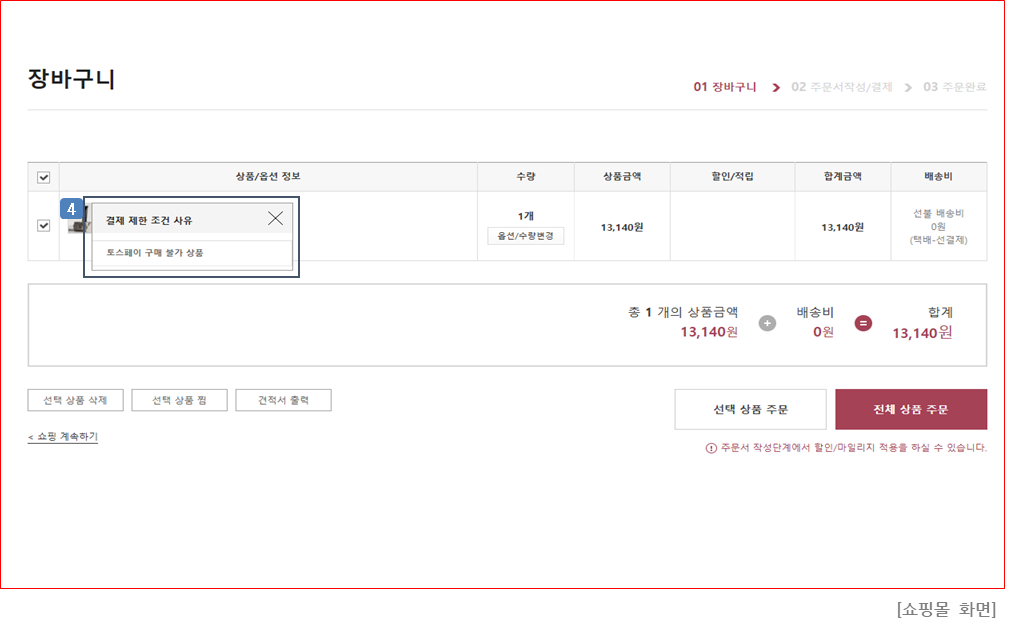The width and height of the screenshot is (1010, 635).
Task: Click the 장바구니 page heading
Action: pyautogui.click(x=71, y=79)
